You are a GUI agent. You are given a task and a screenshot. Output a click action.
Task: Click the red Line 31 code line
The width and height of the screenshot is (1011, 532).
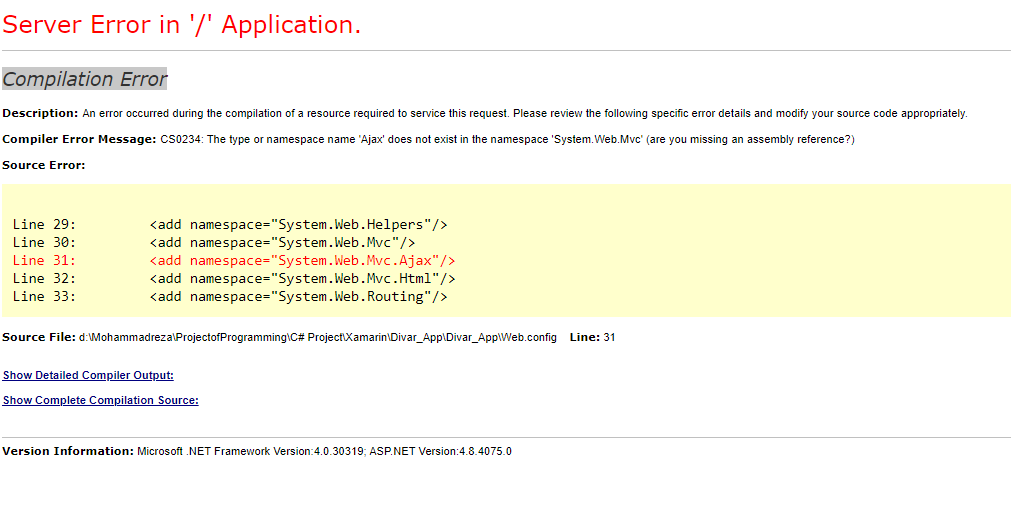(x=233, y=261)
